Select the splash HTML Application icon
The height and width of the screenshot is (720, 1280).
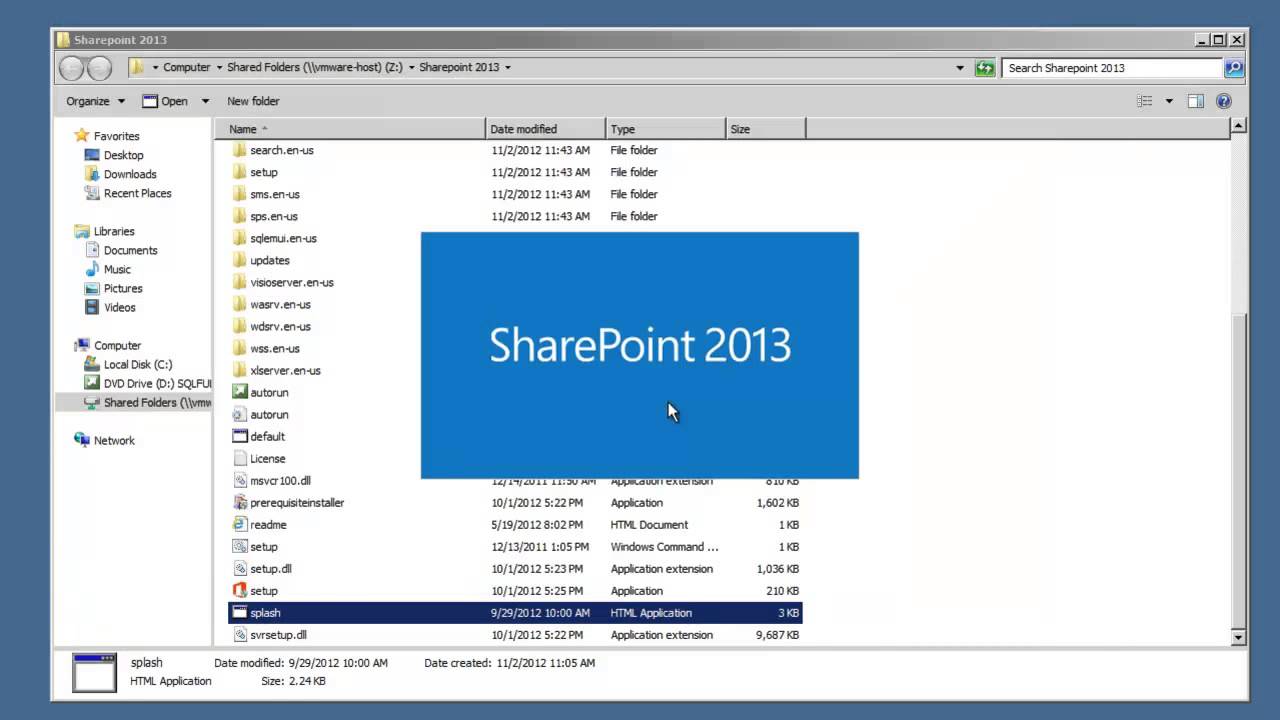click(239, 612)
